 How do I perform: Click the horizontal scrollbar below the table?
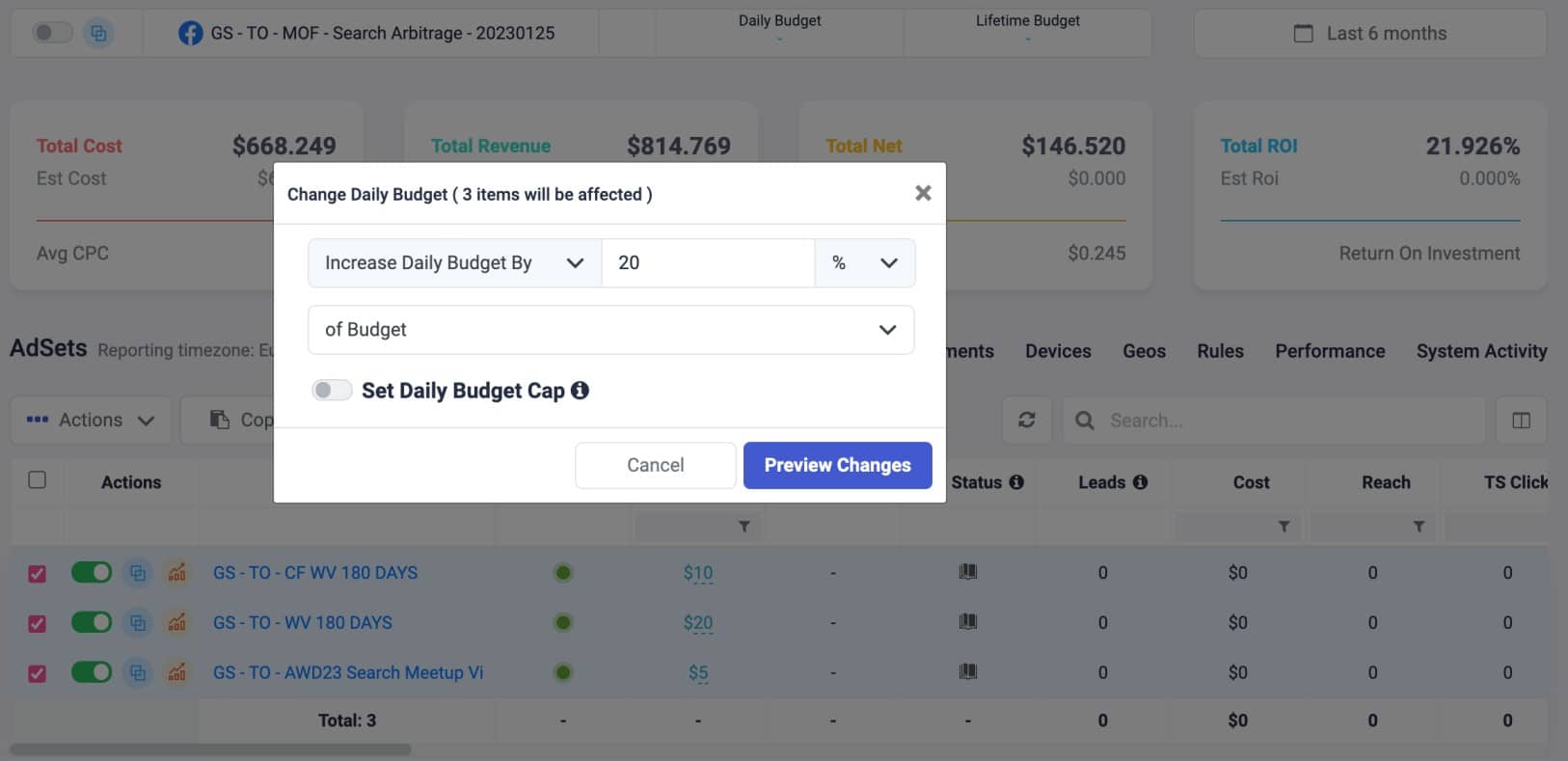pyautogui.click(x=210, y=749)
